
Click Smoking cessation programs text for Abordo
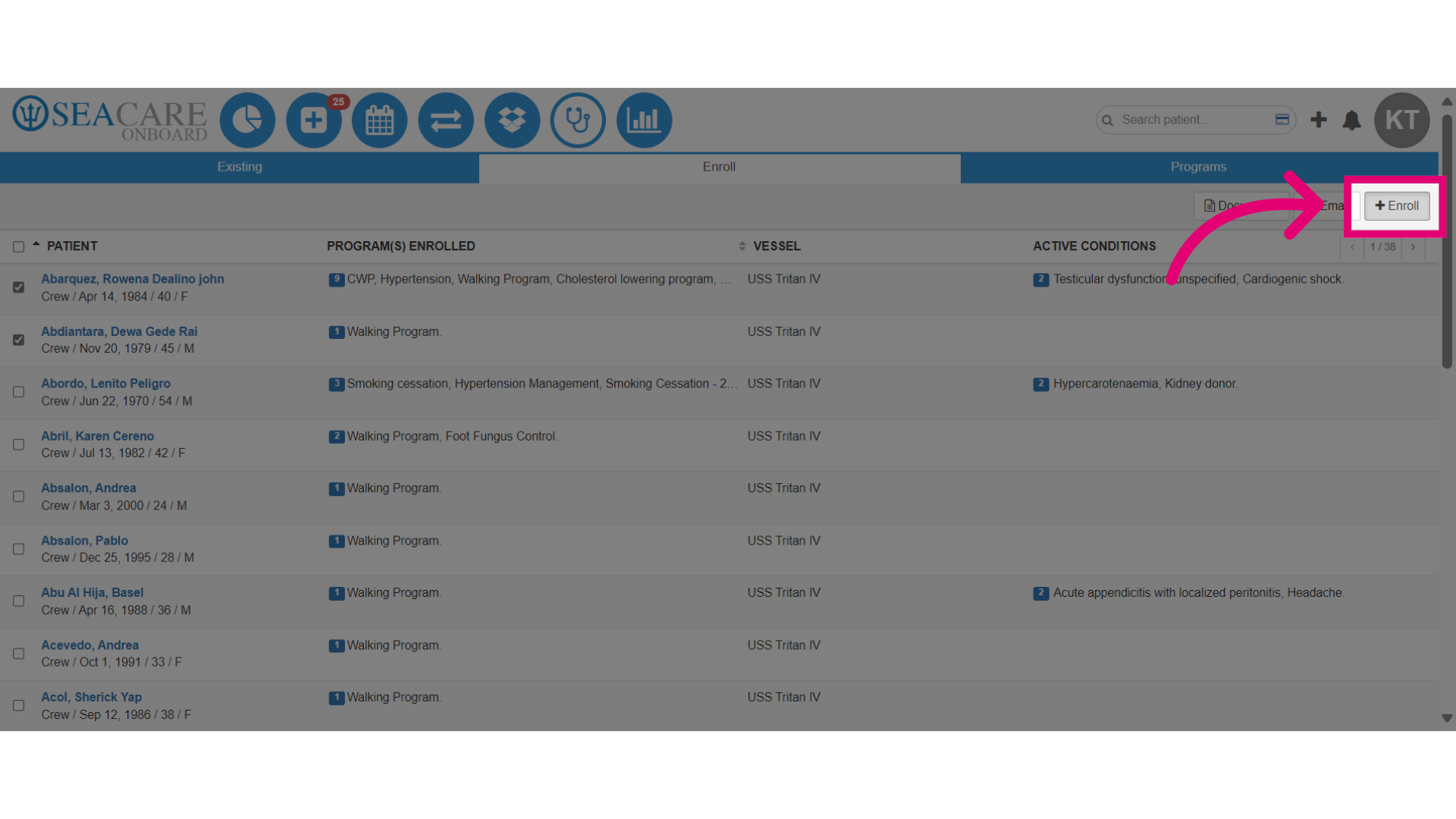[x=542, y=384]
